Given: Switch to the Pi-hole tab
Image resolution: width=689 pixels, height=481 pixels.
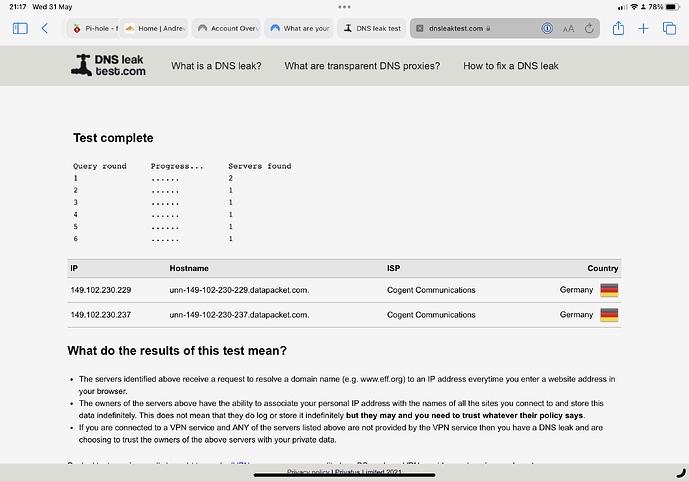Looking at the screenshot, I should tap(95, 29).
